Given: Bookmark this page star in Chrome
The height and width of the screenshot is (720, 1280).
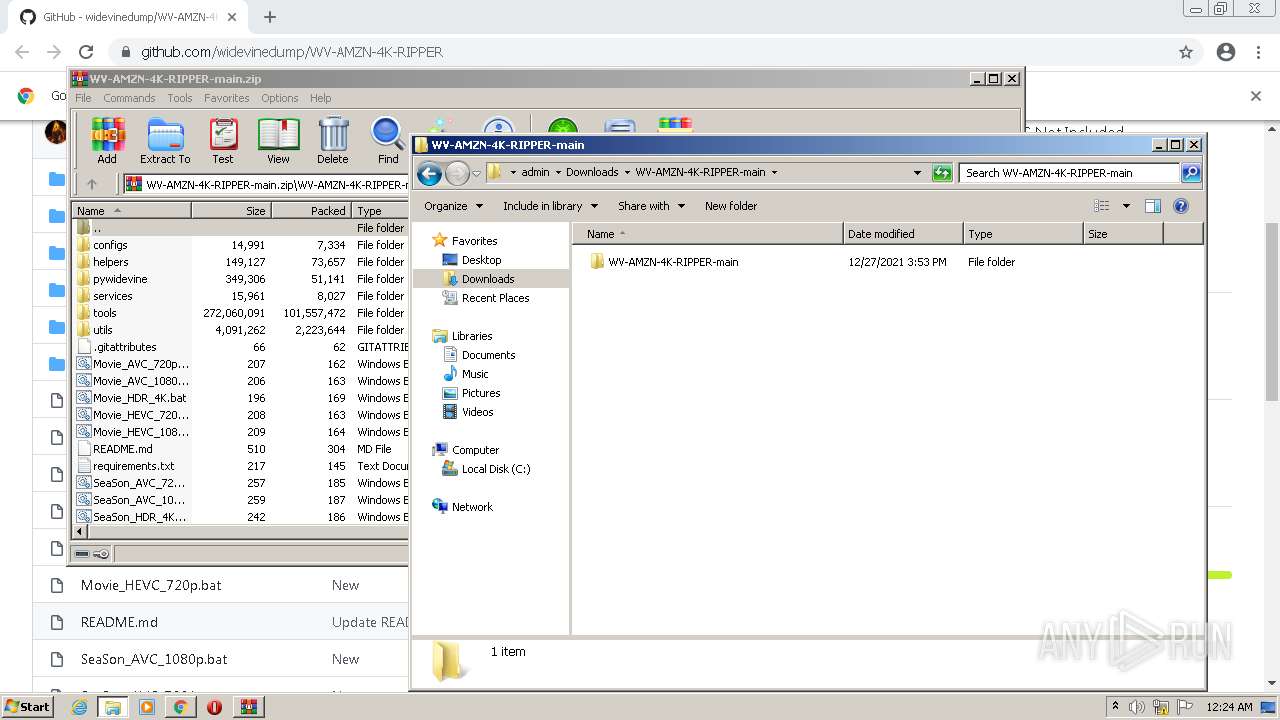Looking at the screenshot, I should coord(1186,52).
